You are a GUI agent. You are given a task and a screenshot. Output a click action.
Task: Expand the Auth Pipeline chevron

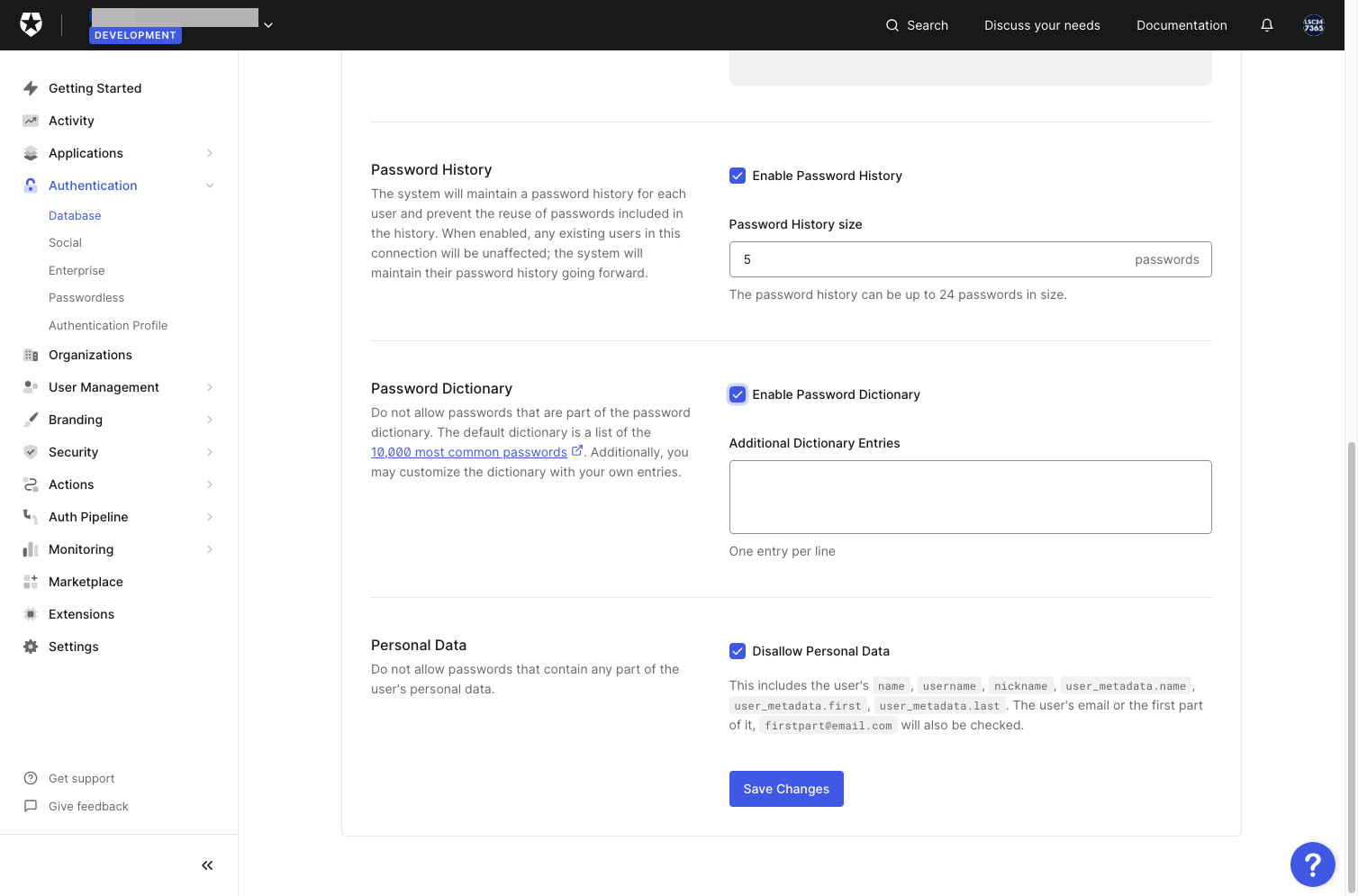pos(210,517)
